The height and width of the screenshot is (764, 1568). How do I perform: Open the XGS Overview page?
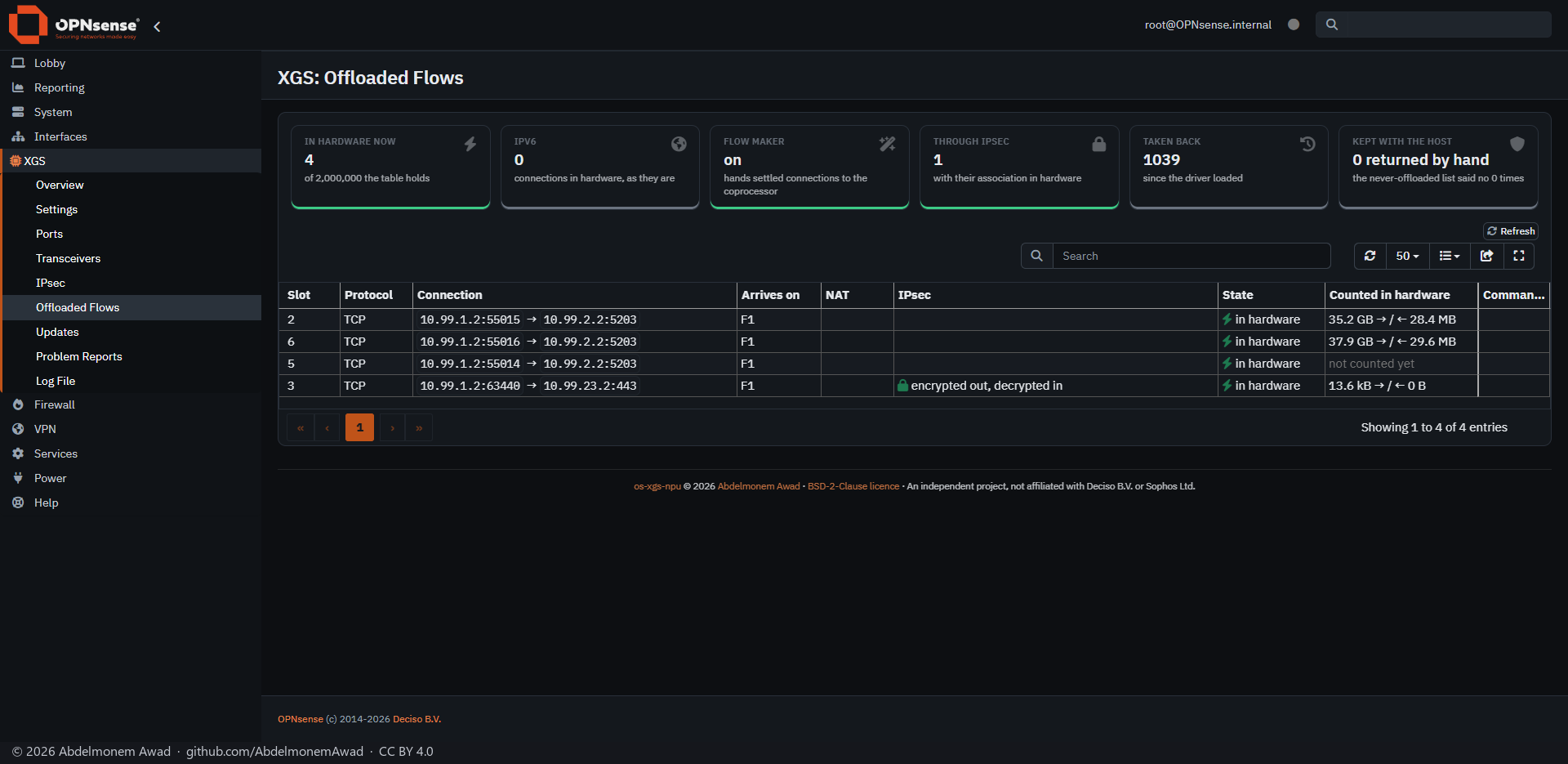(60, 185)
